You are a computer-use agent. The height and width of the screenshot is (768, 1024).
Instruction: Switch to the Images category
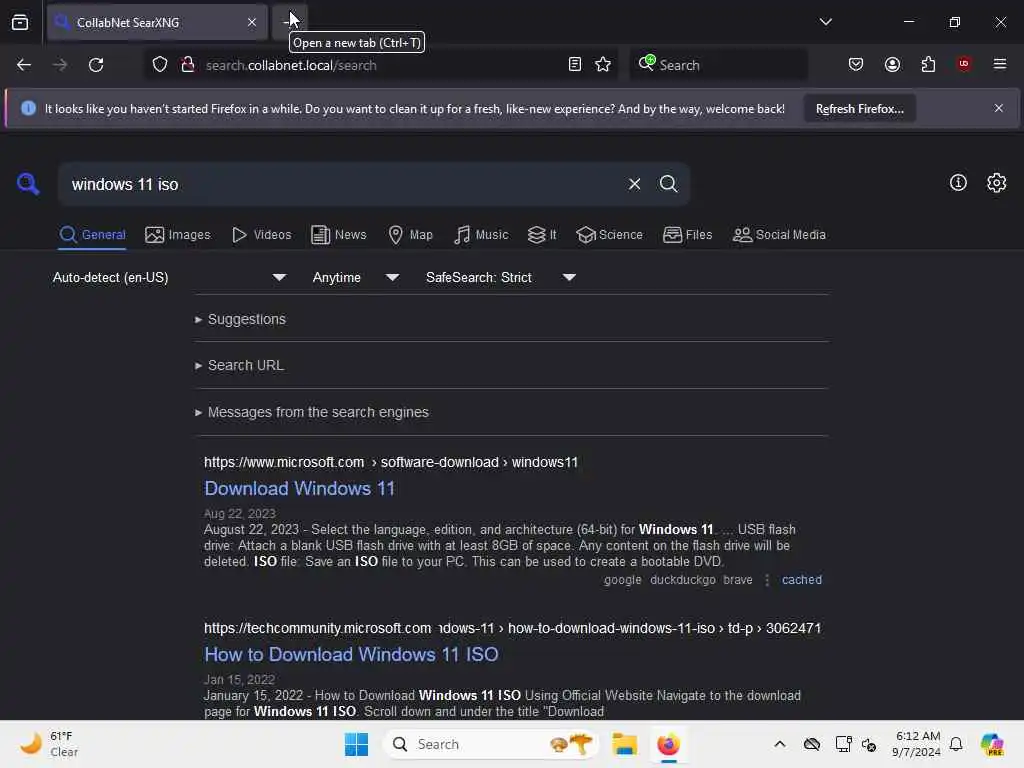pos(178,234)
